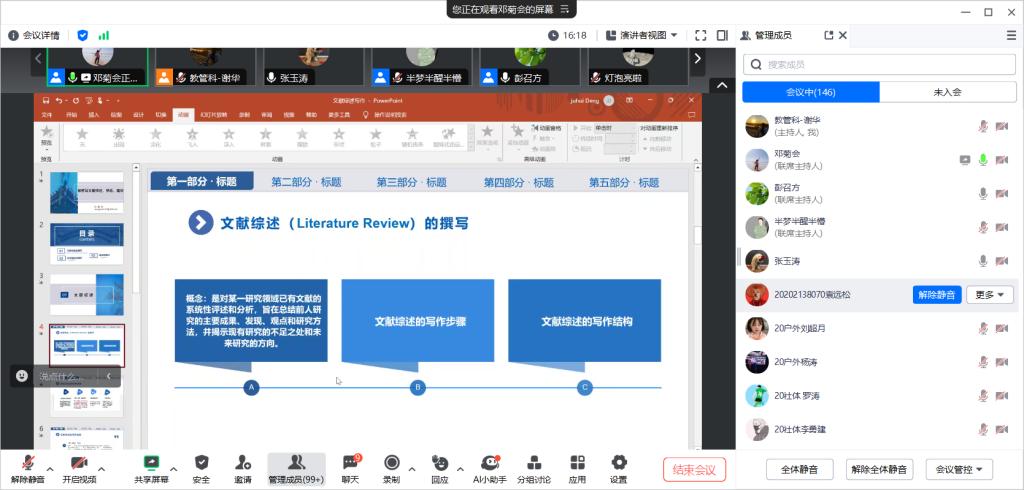Viewport: 1024px width, 490px height.
Task: Open the 聊天 chat icon
Action: click(x=350, y=463)
